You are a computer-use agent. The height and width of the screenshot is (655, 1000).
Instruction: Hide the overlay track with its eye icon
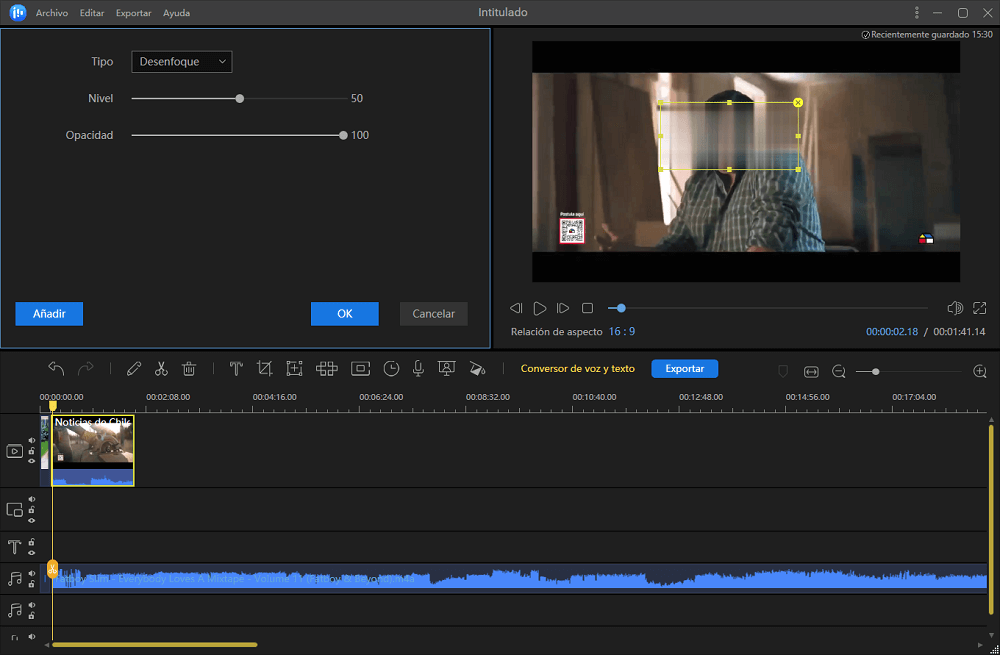click(x=32, y=520)
